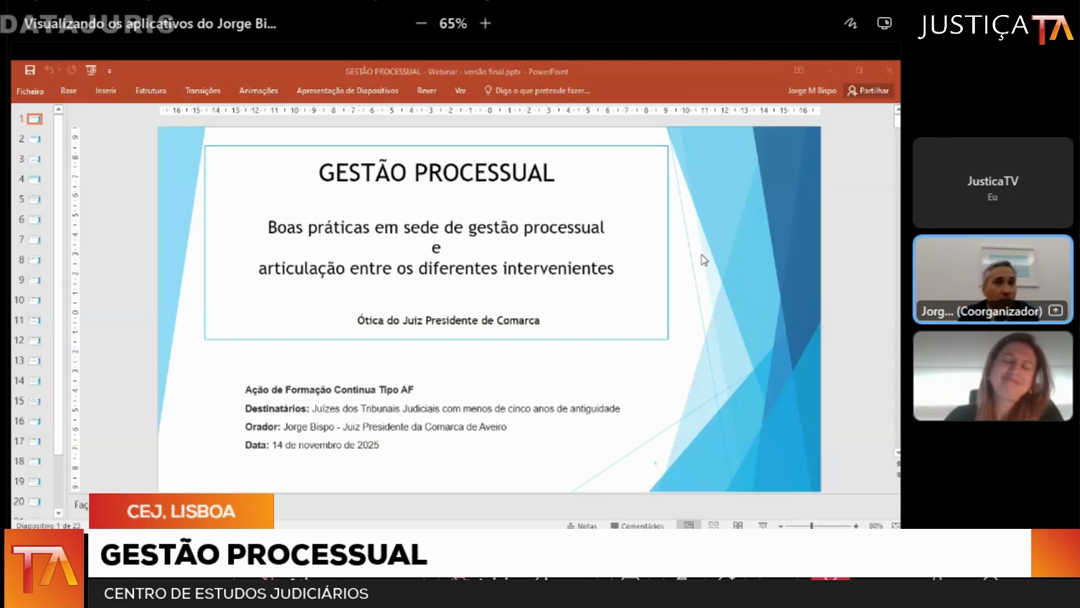1080x608 pixels.
Task: Switch to Reading view in status bar
Action: [x=738, y=526]
